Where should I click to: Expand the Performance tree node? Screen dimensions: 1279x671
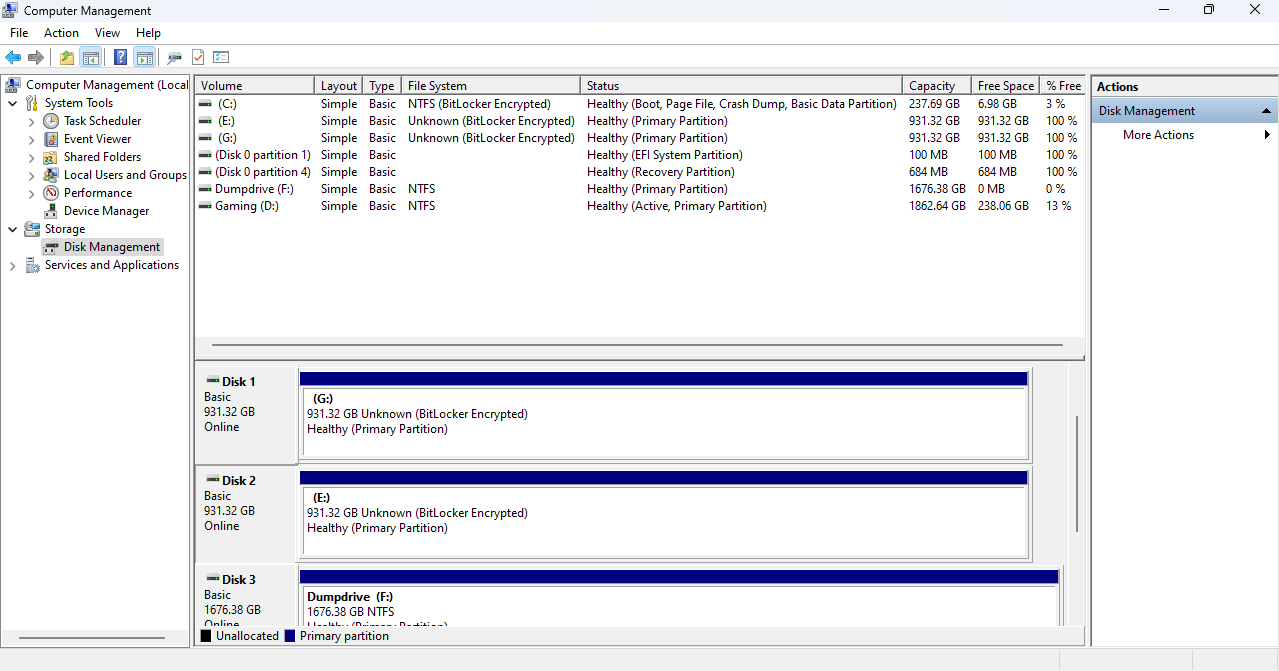32,193
